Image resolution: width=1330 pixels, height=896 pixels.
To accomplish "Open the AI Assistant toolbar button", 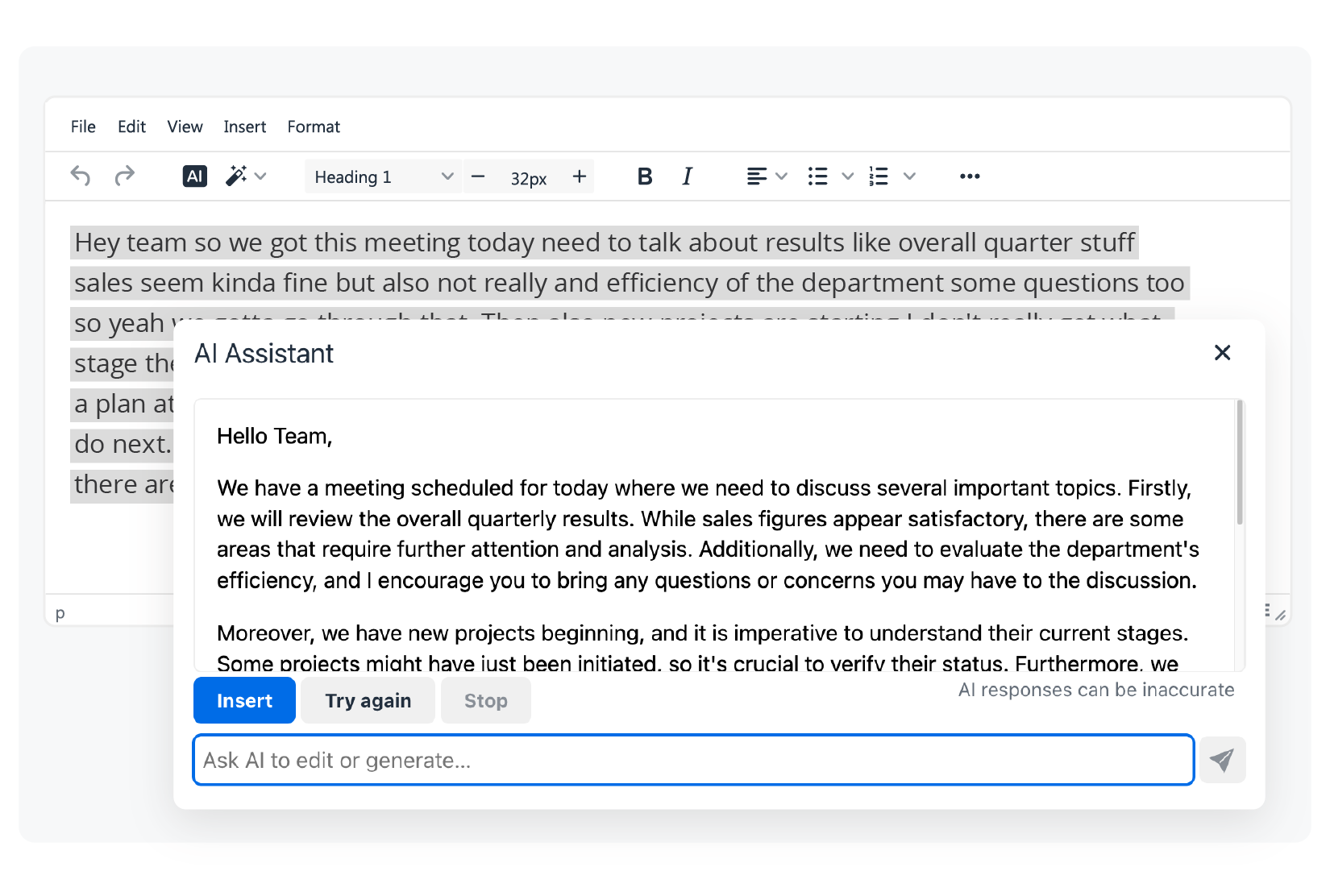I will click(195, 176).
